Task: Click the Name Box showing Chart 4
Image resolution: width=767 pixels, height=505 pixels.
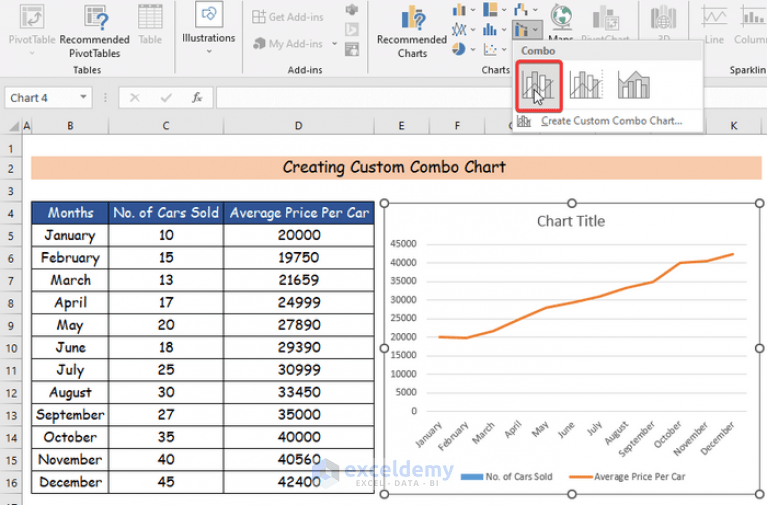Action: click(42, 97)
